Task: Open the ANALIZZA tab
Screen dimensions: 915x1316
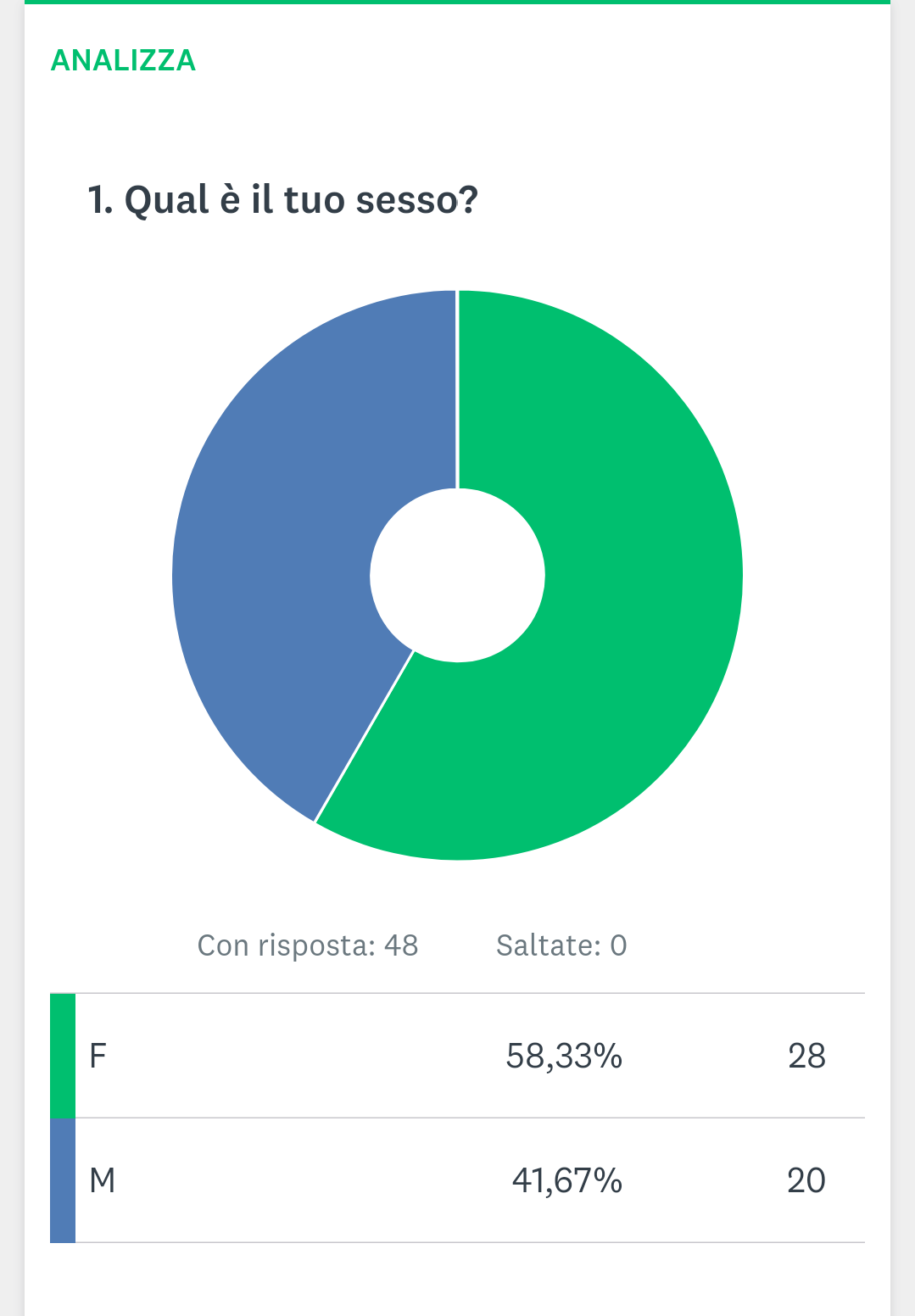Action: (x=123, y=60)
